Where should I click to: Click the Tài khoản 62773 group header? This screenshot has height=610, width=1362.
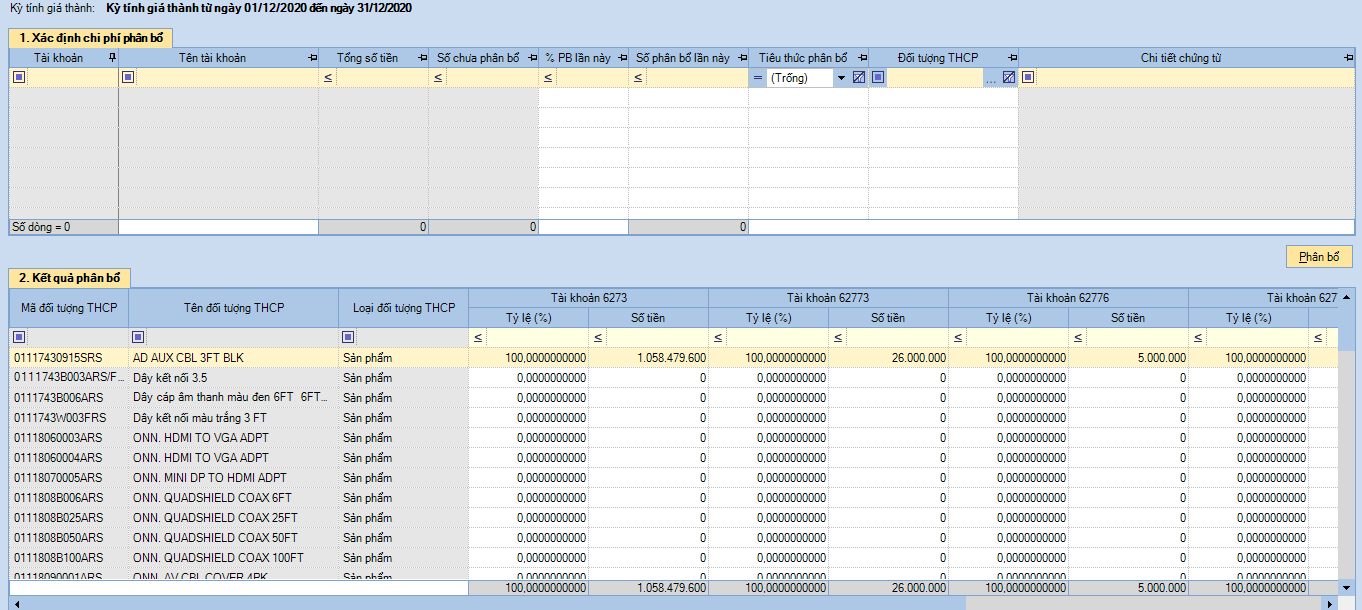(828, 297)
